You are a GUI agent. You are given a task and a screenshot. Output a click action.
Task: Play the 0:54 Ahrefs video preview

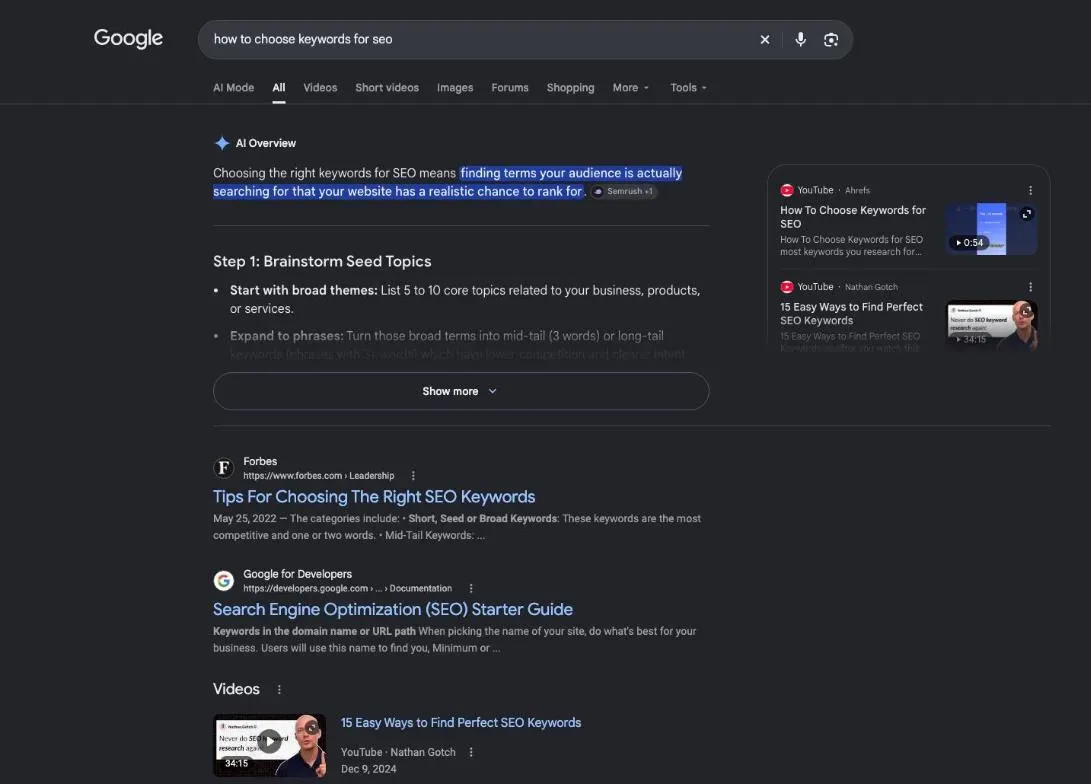969,243
